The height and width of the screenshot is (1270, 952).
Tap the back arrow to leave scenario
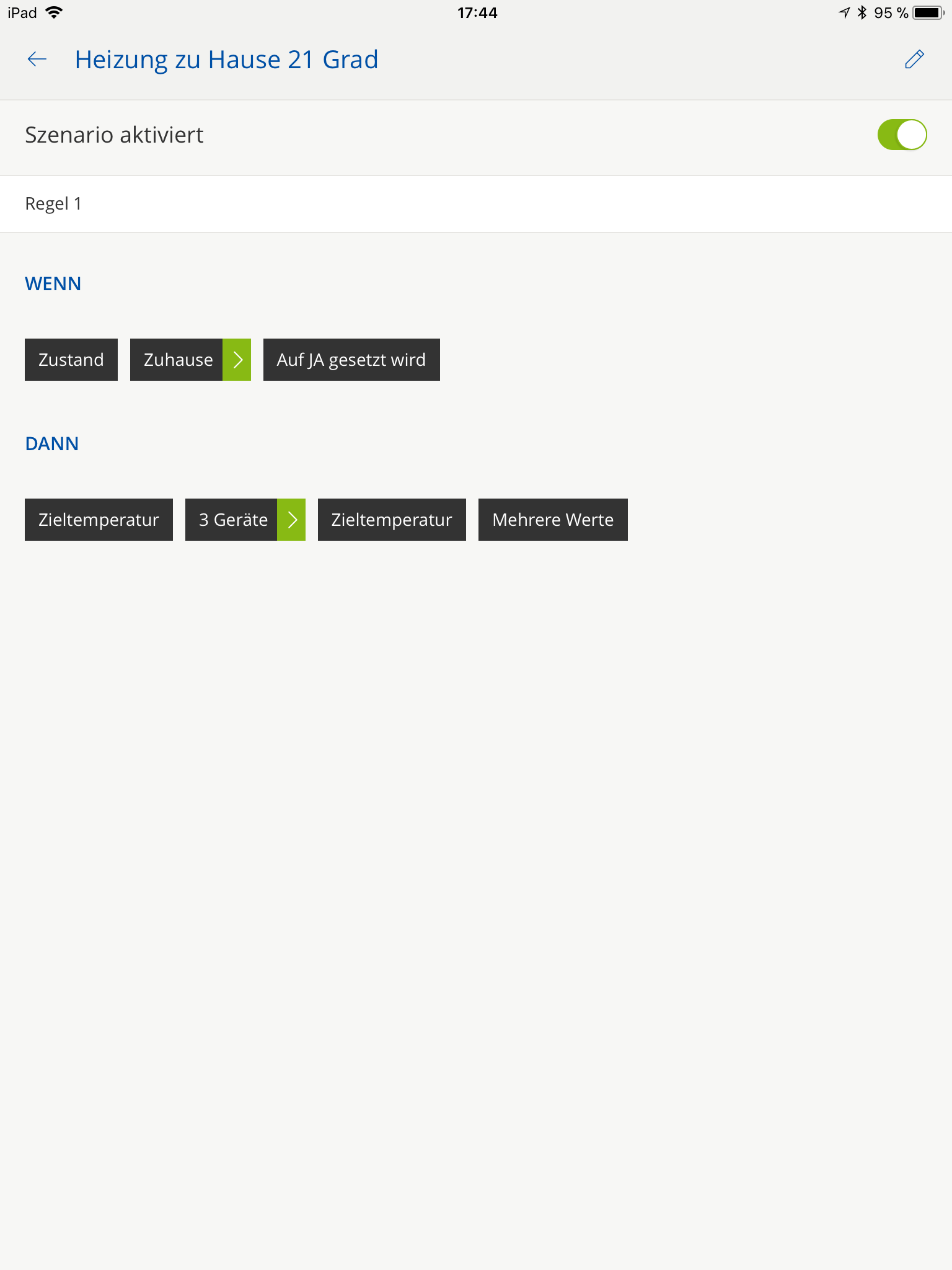click(37, 60)
